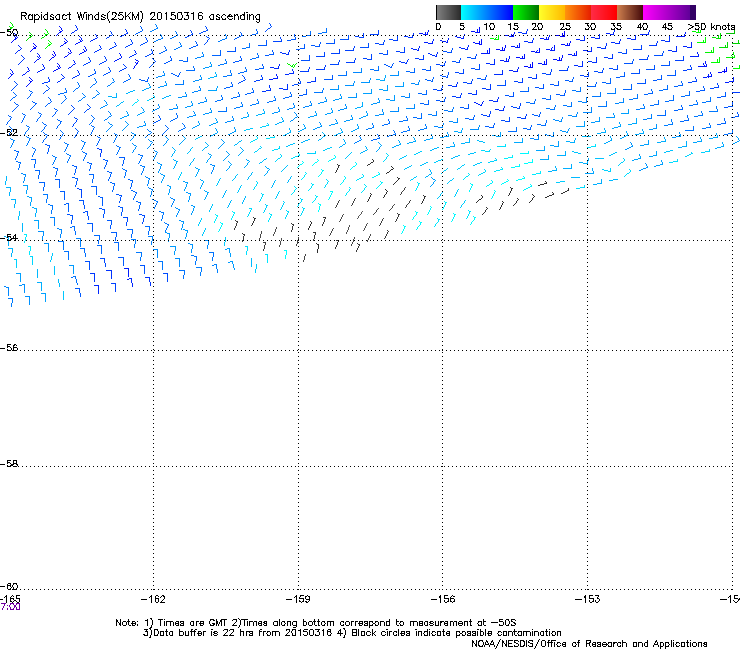Viewport: 740px width, 650px height.
Task: Click the cyan-blue 5-15 knots legend color
Action: pos(487,12)
